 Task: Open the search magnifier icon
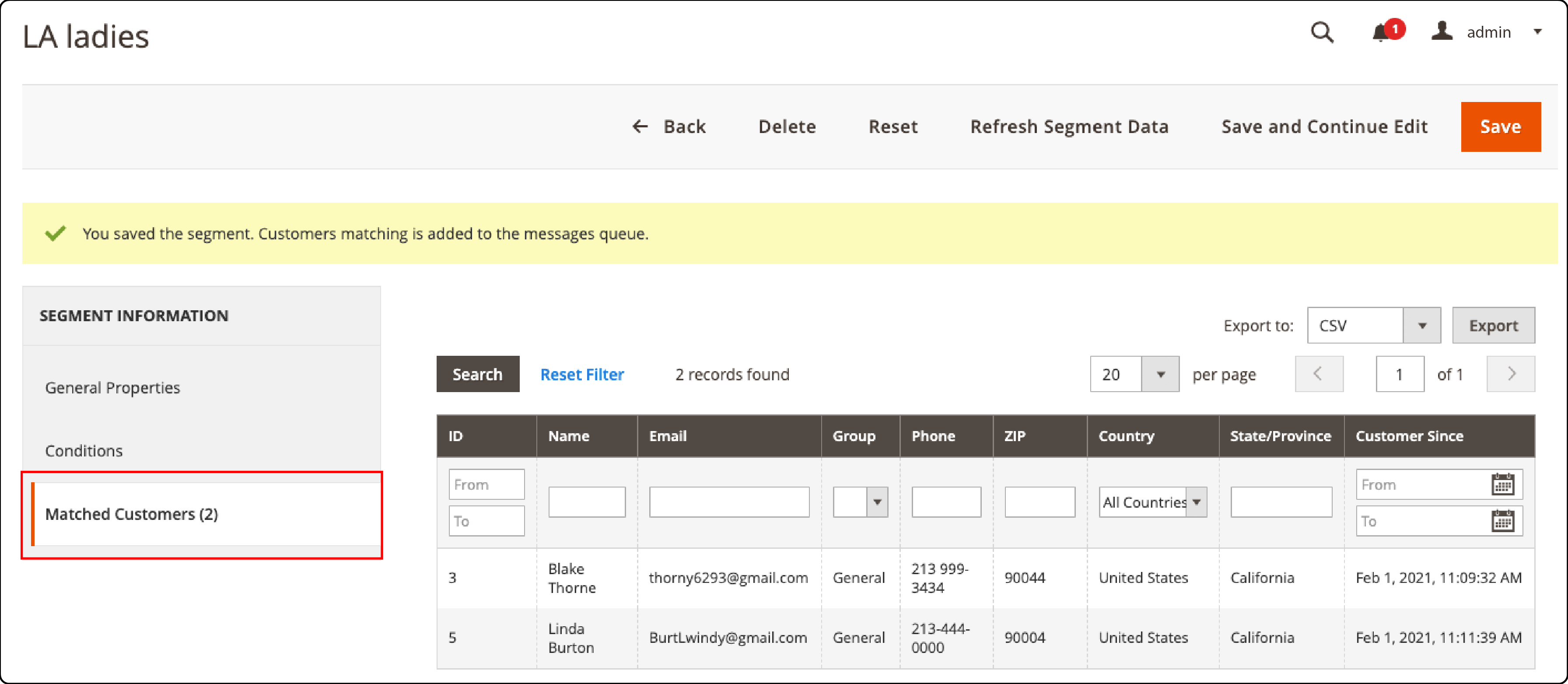[x=1322, y=32]
